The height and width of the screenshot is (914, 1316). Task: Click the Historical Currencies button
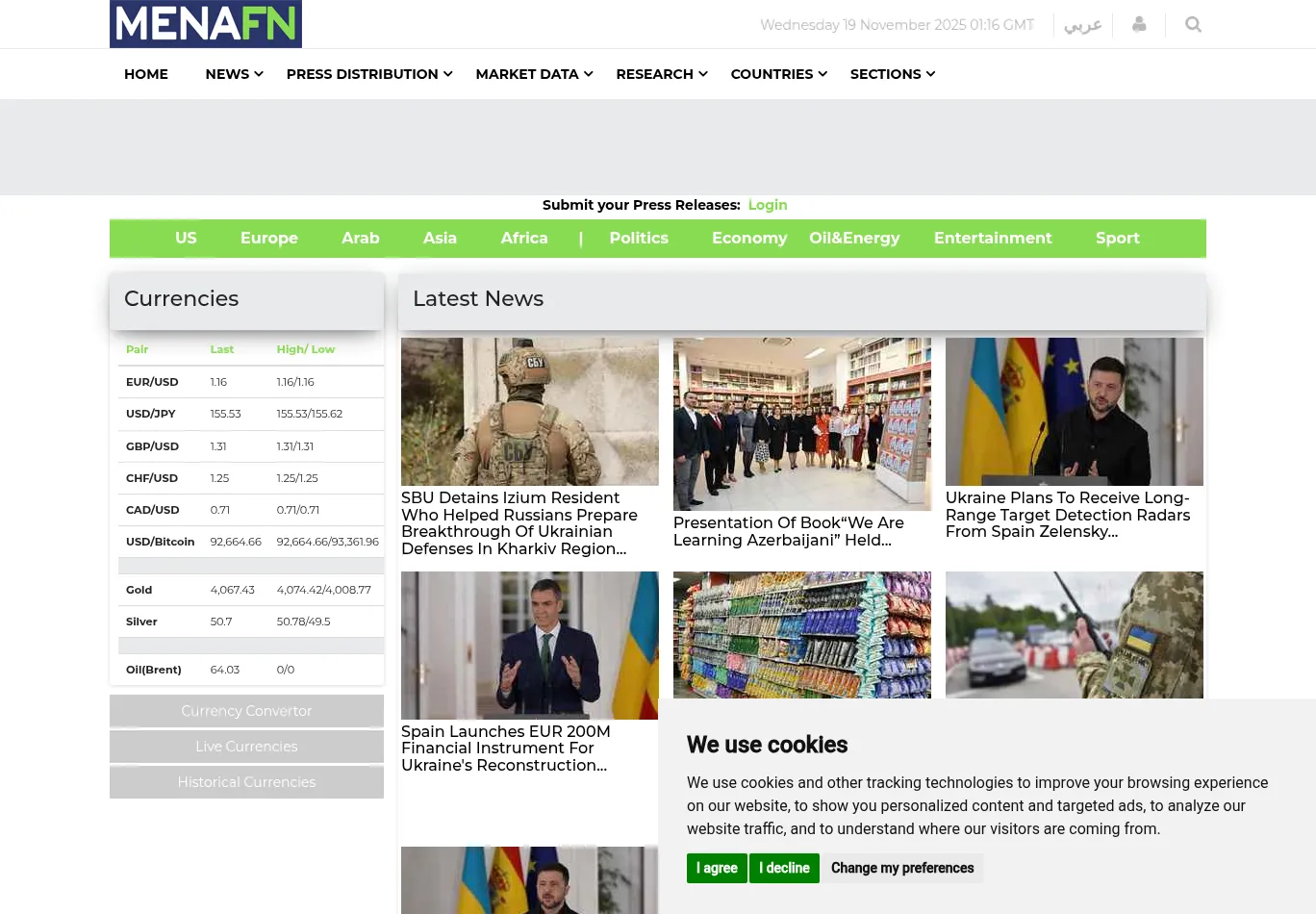[x=246, y=782]
